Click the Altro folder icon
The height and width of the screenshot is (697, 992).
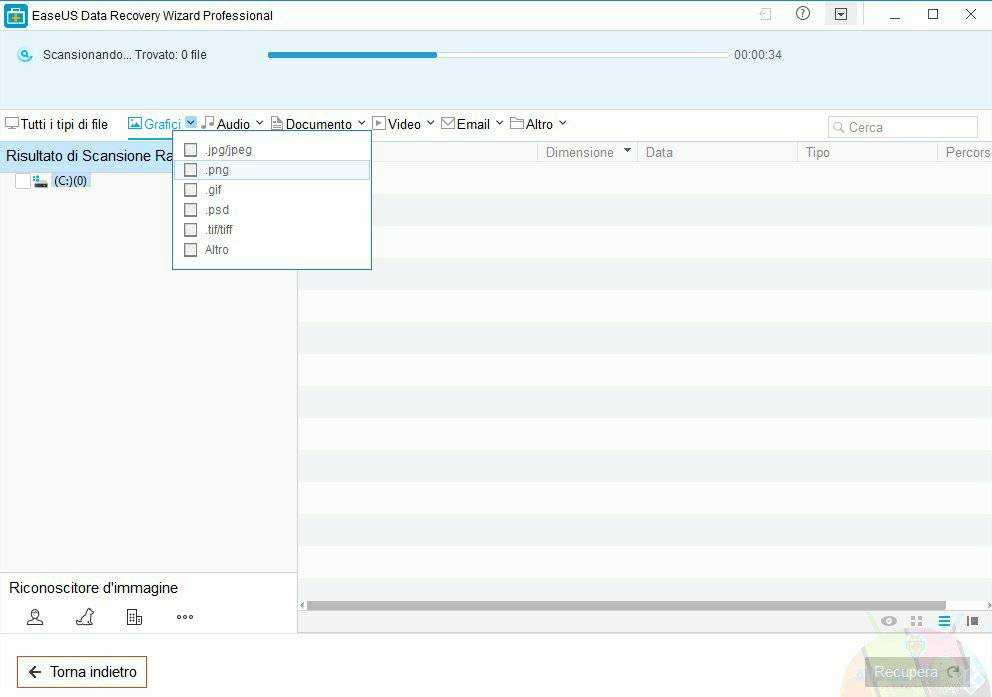(517, 123)
